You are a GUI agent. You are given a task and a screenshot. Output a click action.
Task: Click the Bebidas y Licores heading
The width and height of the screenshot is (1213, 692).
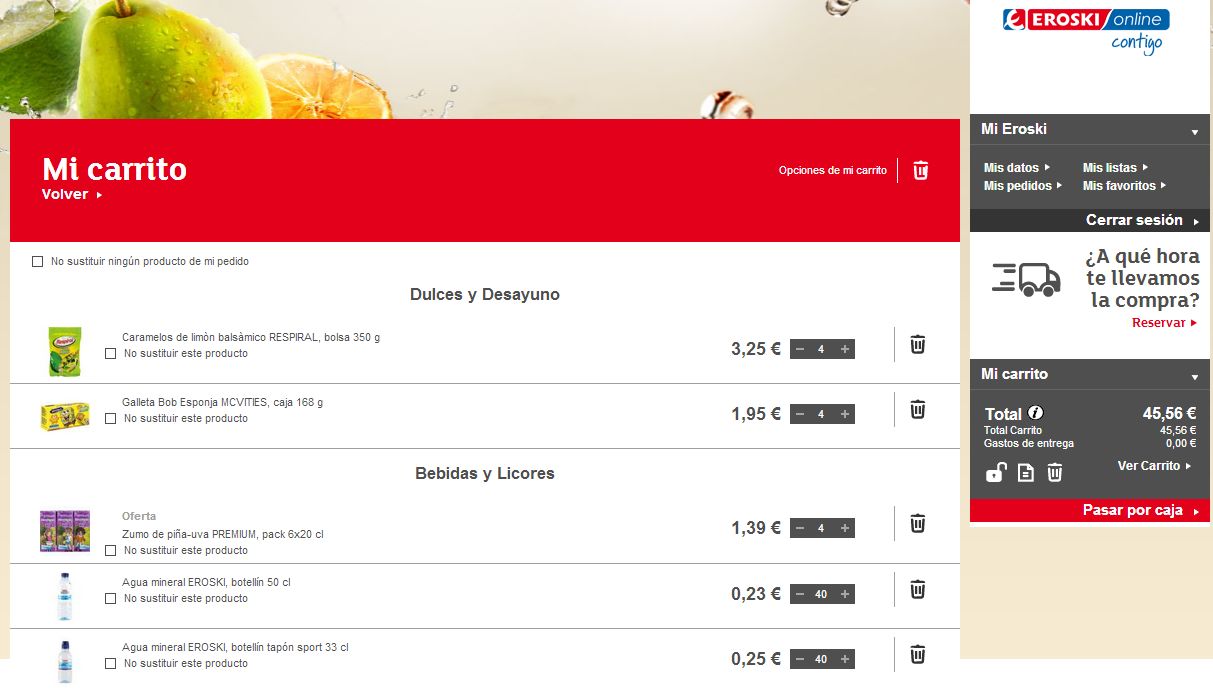coord(485,474)
